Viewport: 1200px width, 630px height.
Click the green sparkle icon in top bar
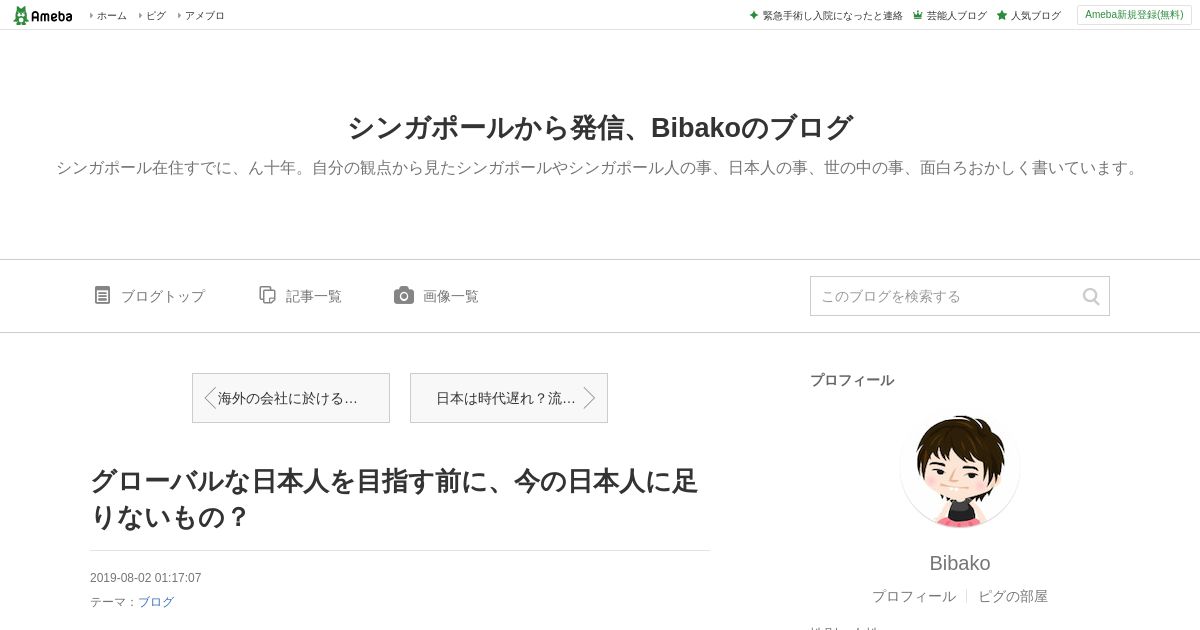pyautogui.click(x=753, y=15)
